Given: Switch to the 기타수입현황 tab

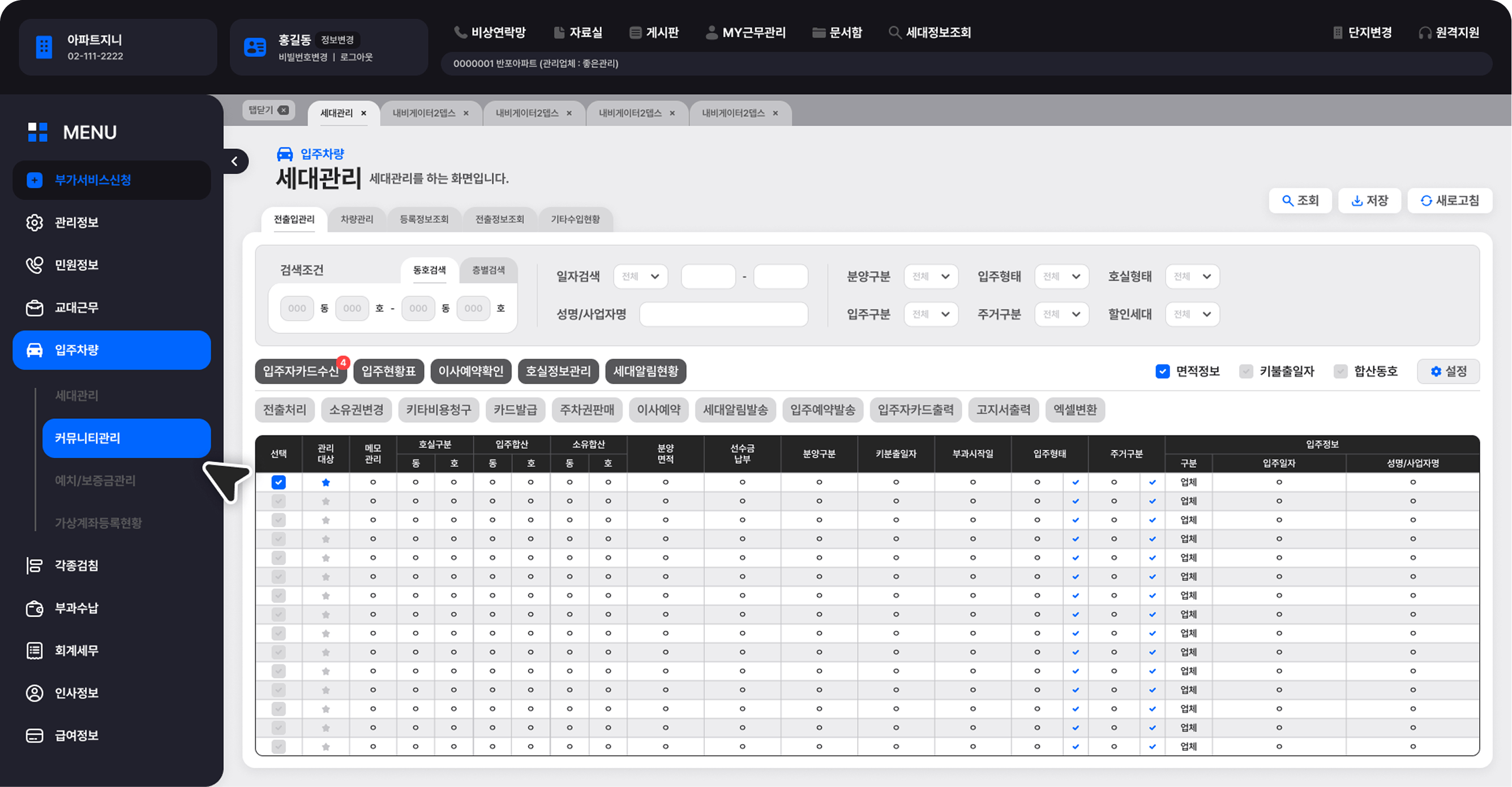Looking at the screenshot, I should [x=575, y=220].
